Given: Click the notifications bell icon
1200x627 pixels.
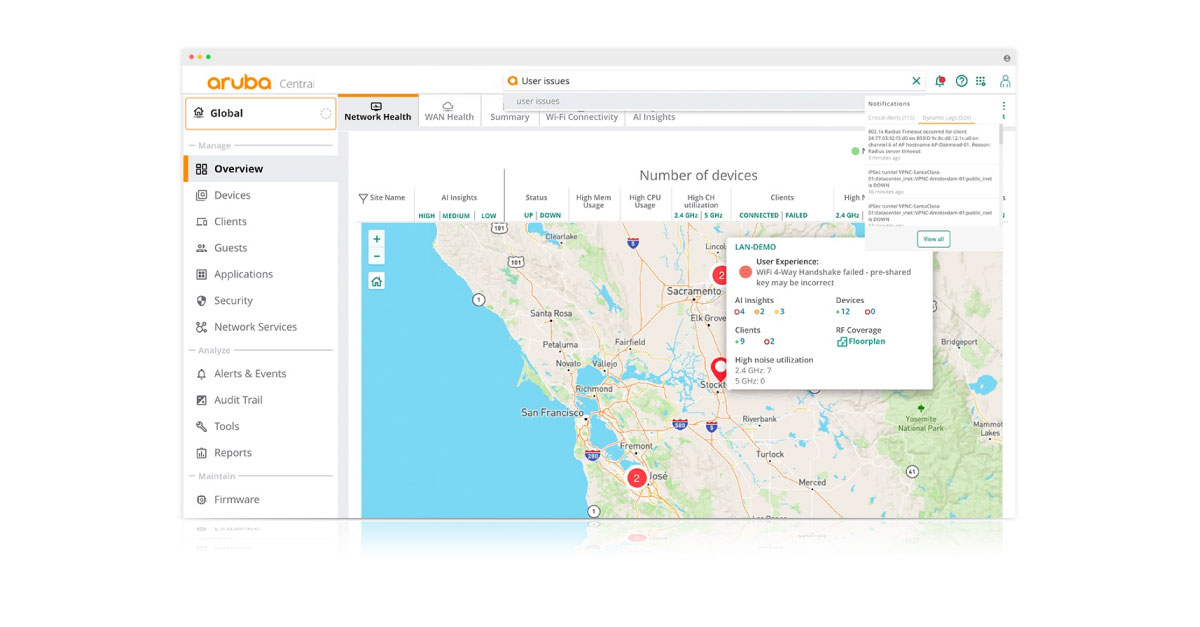Looking at the screenshot, I should [x=940, y=81].
